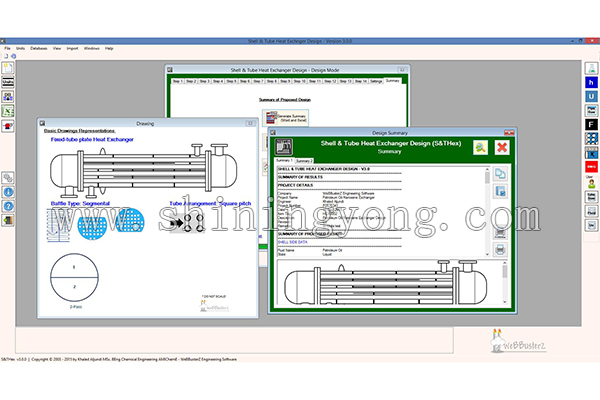Click the red X icon in Design Summary header
The width and height of the screenshot is (600, 400).
click(x=502, y=147)
